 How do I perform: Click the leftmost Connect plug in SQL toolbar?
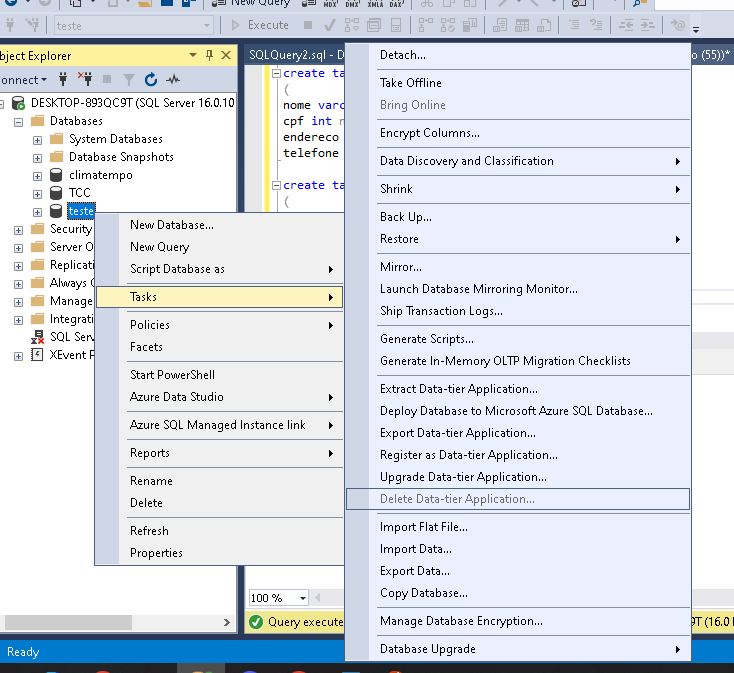pos(10,25)
